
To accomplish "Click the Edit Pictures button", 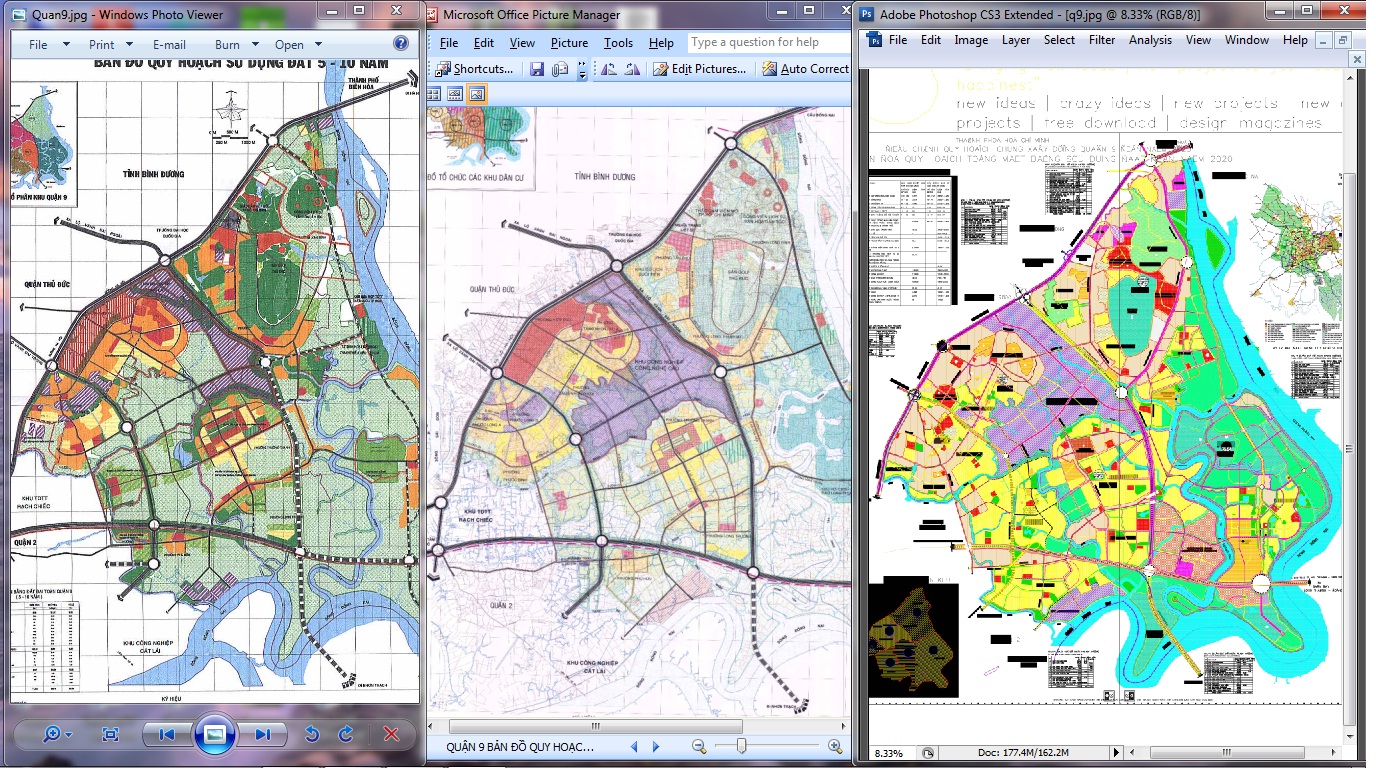I will [x=700, y=69].
